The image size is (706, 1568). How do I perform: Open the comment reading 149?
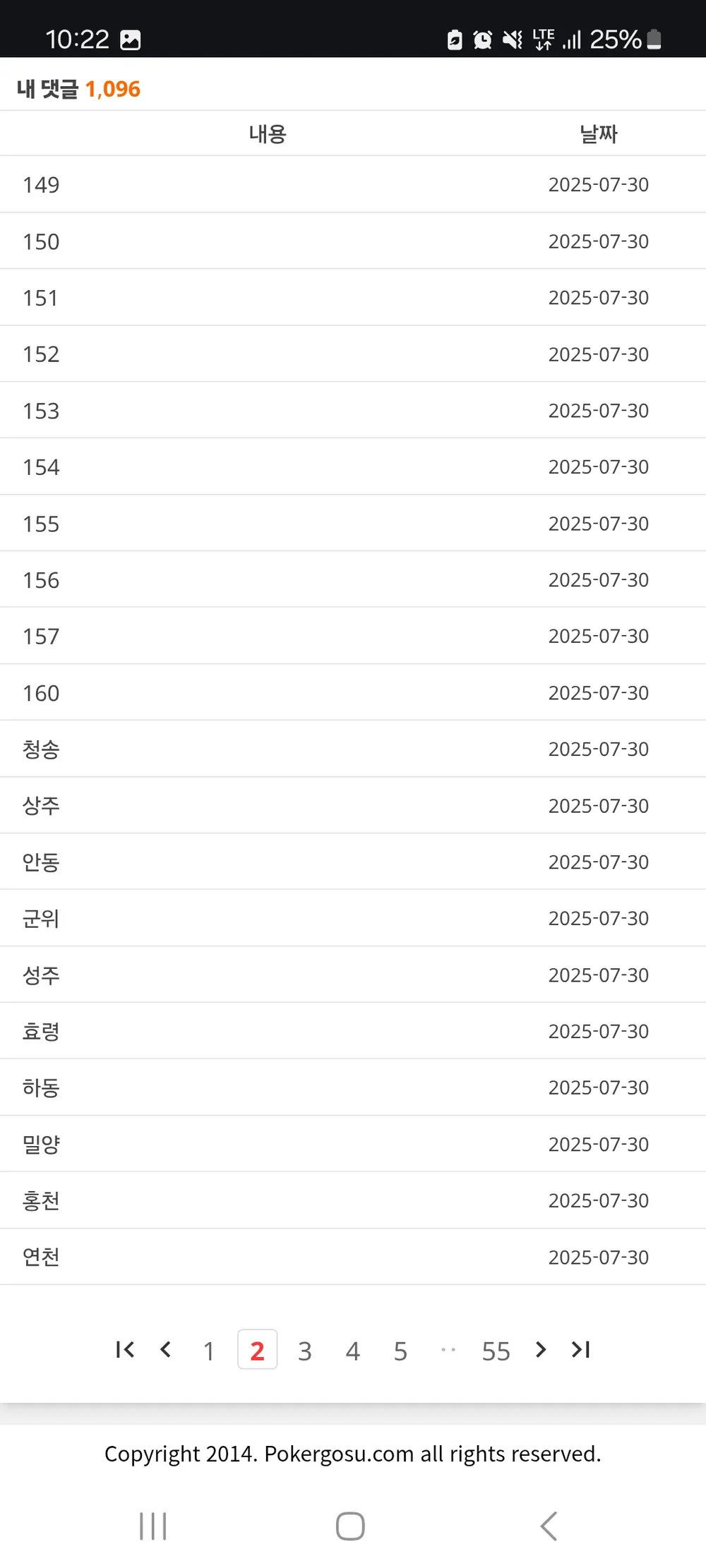(x=353, y=184)
